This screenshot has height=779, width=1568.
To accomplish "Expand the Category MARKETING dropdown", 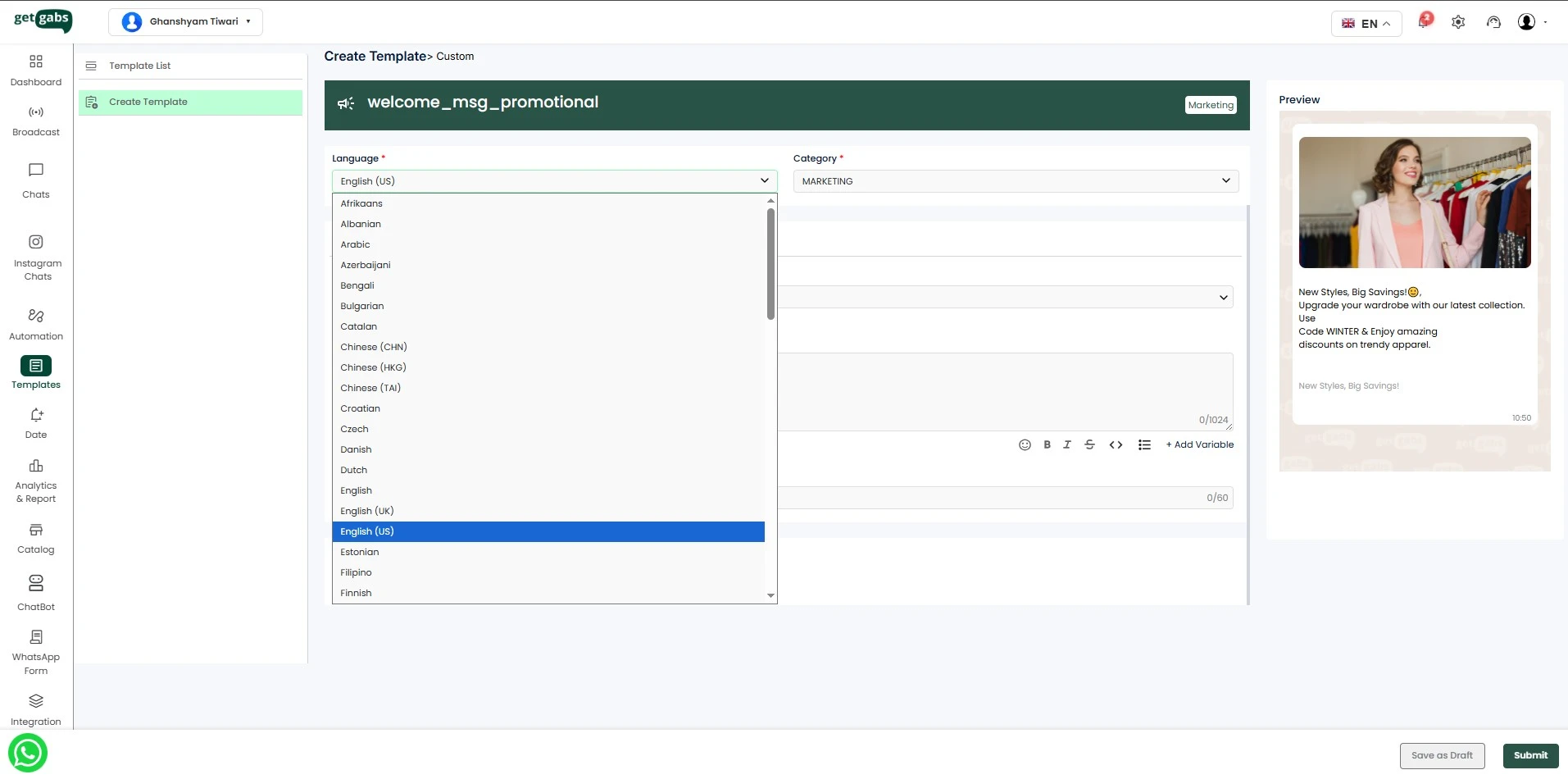I will pos(1016,181).
